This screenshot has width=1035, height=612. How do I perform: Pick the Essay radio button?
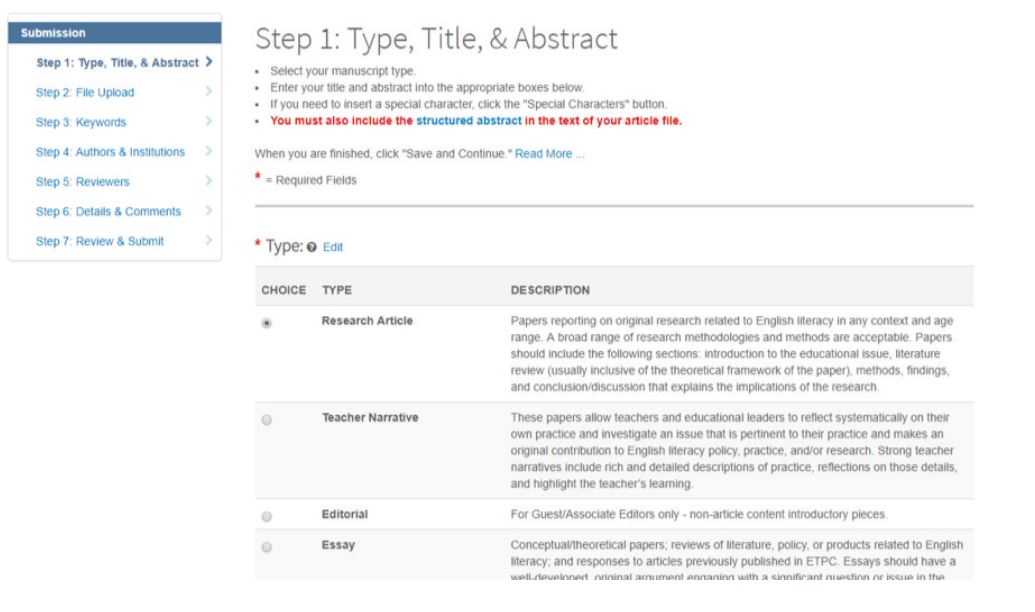[267, 547]
